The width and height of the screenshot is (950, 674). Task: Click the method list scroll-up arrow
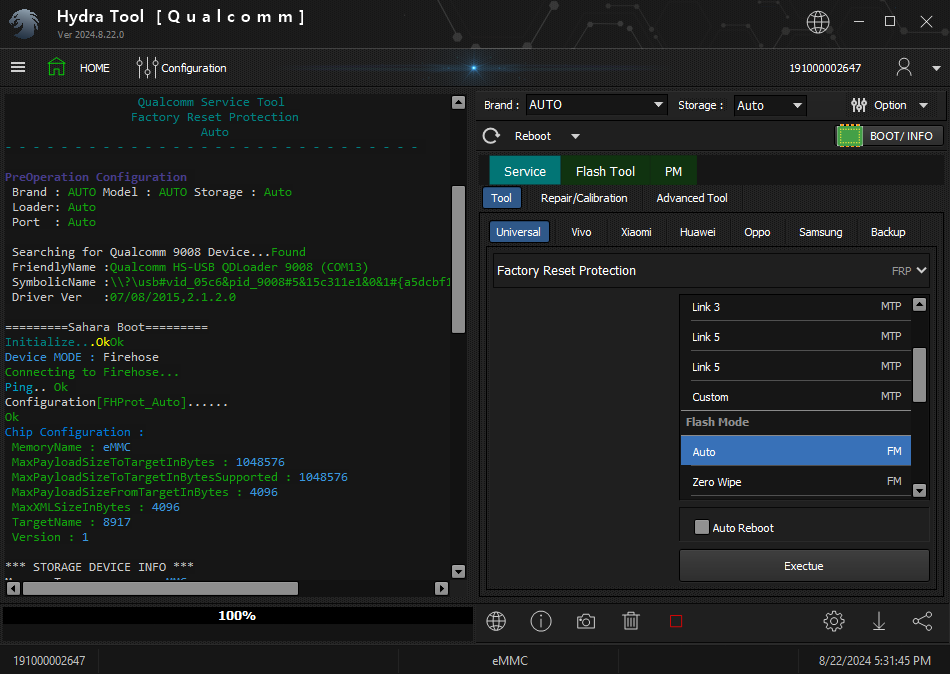pos(919,304)
